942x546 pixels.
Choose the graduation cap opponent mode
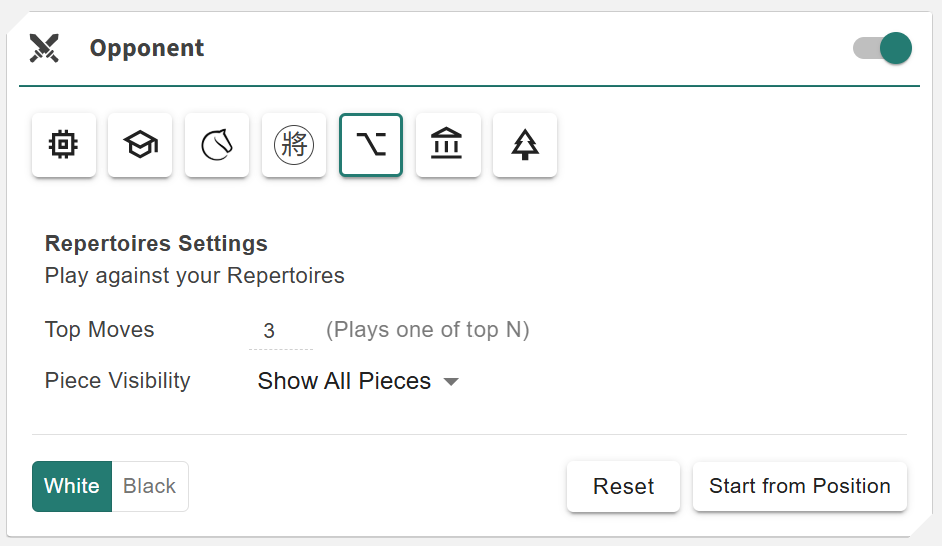point(141,145)
